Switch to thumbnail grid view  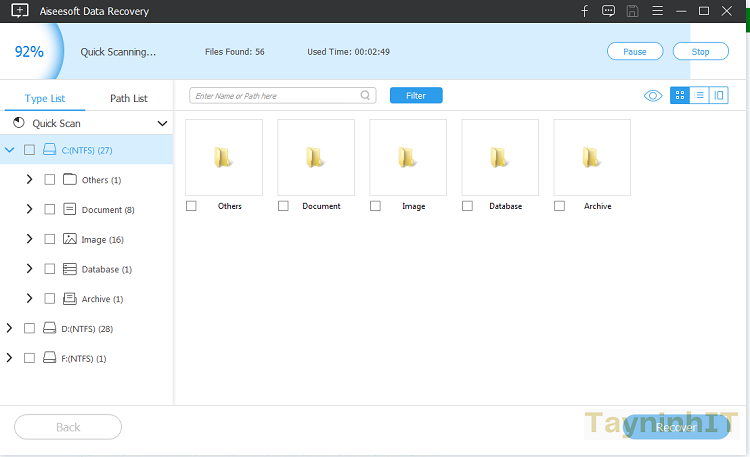coord(680,95)
